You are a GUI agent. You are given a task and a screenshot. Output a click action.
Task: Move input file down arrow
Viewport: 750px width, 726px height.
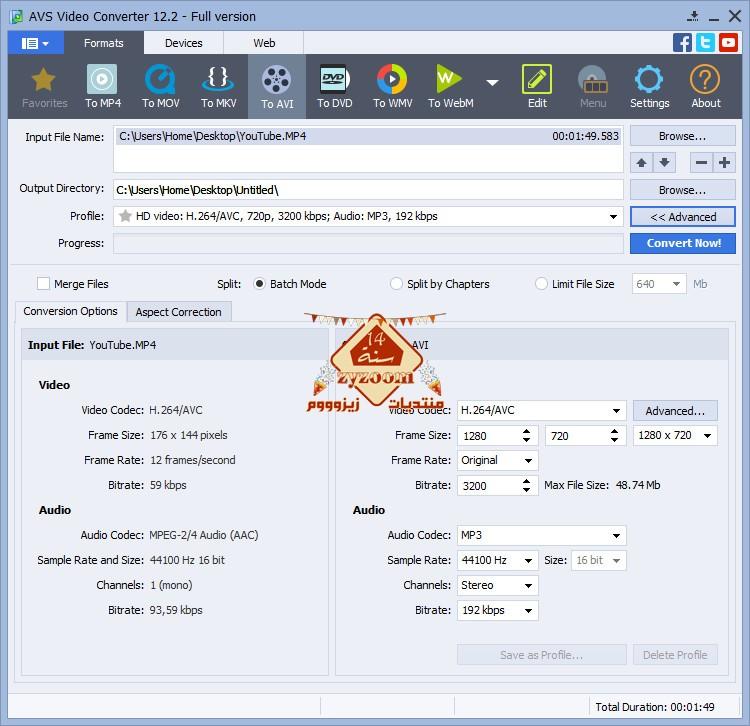pyautogui.click(x=664, y=163)
